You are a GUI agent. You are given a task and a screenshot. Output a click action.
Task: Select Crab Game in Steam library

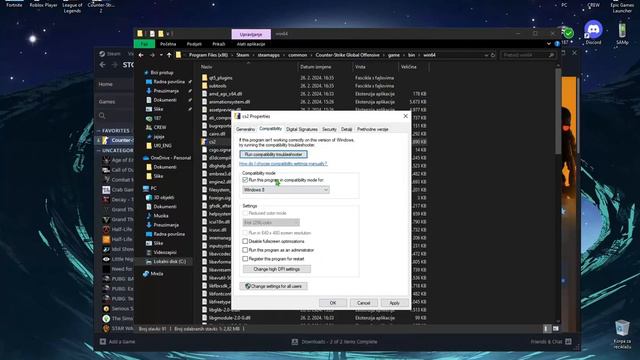118,190
